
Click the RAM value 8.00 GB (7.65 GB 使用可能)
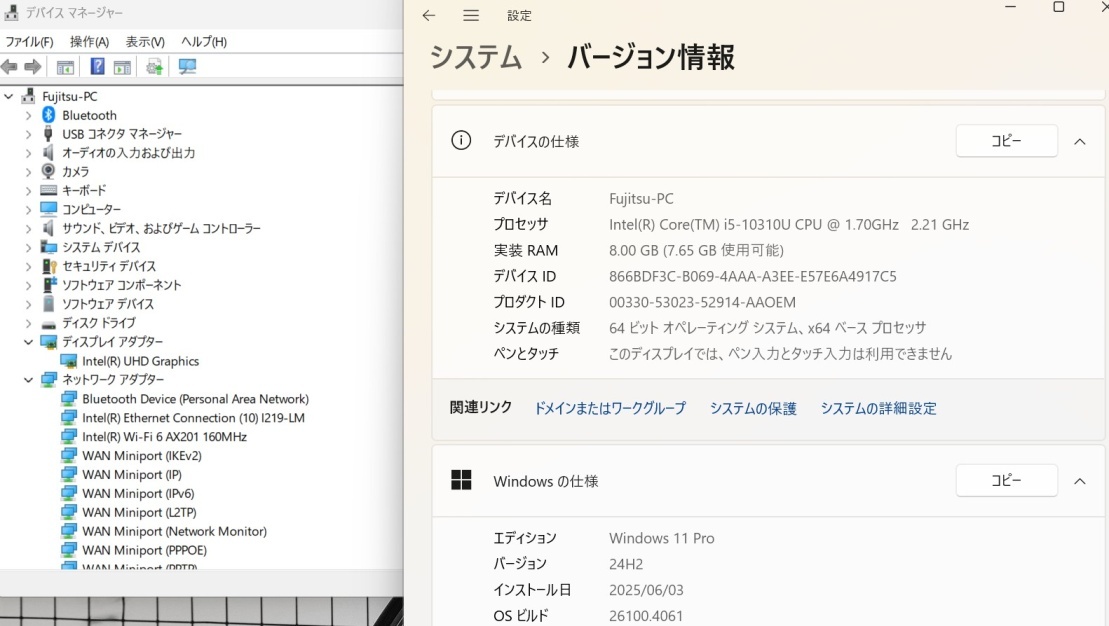coord(696,250)
